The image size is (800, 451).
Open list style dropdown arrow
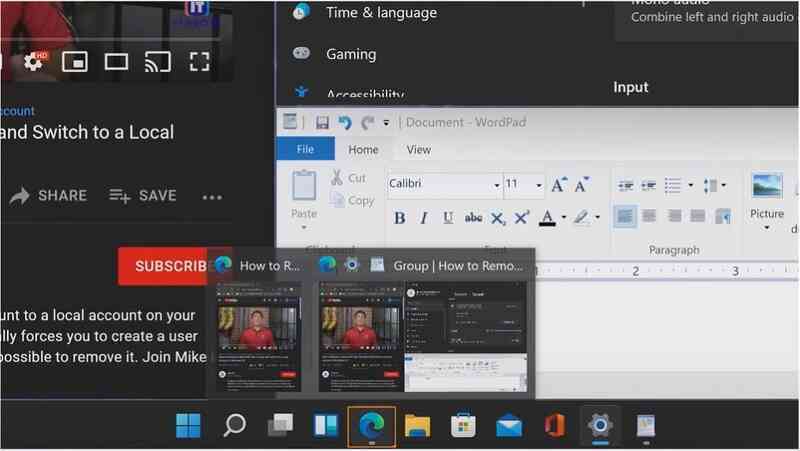coord(691,185)
